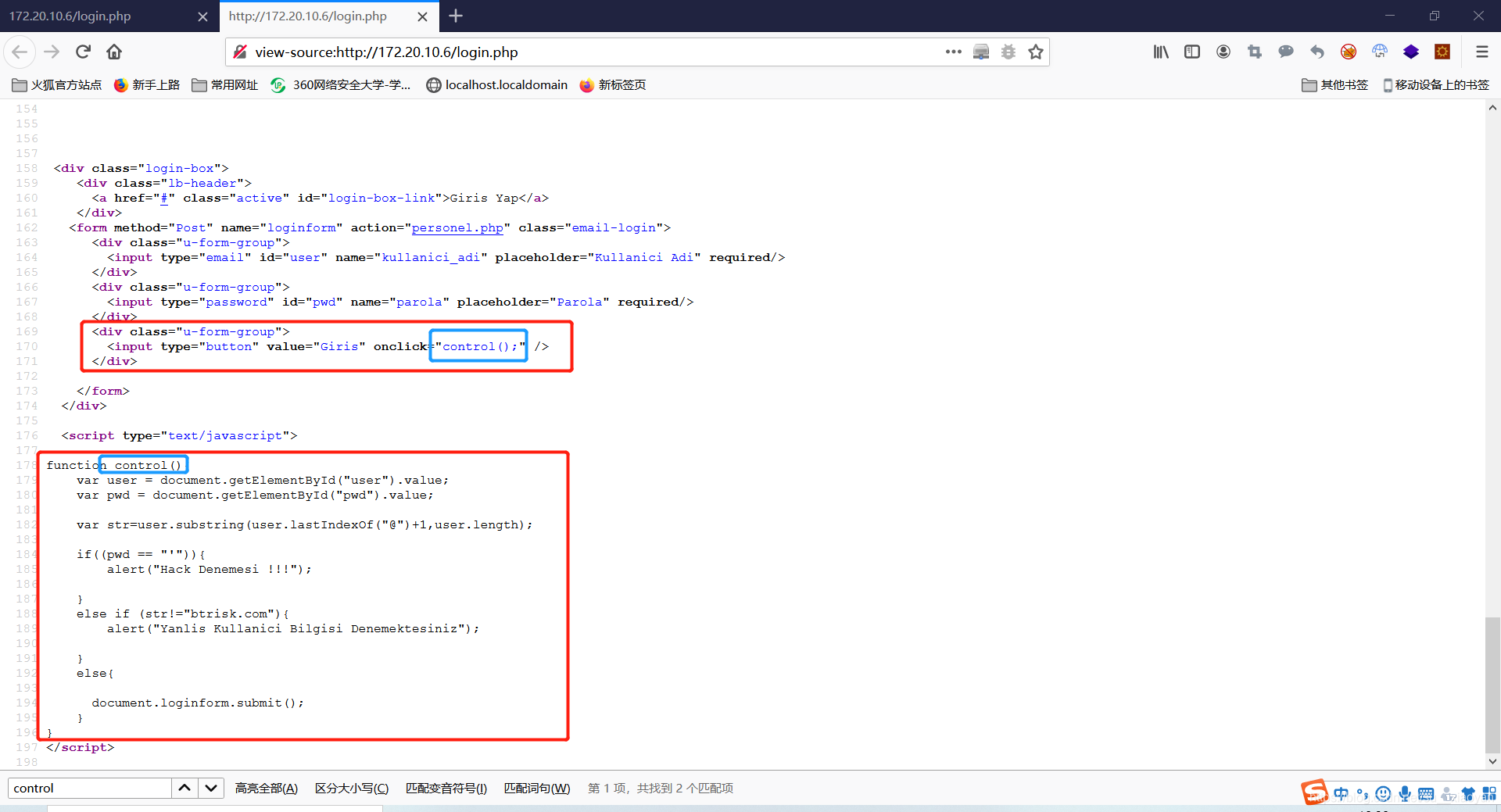Open the Sogou skin shirt icon

tap(1468, 794)
